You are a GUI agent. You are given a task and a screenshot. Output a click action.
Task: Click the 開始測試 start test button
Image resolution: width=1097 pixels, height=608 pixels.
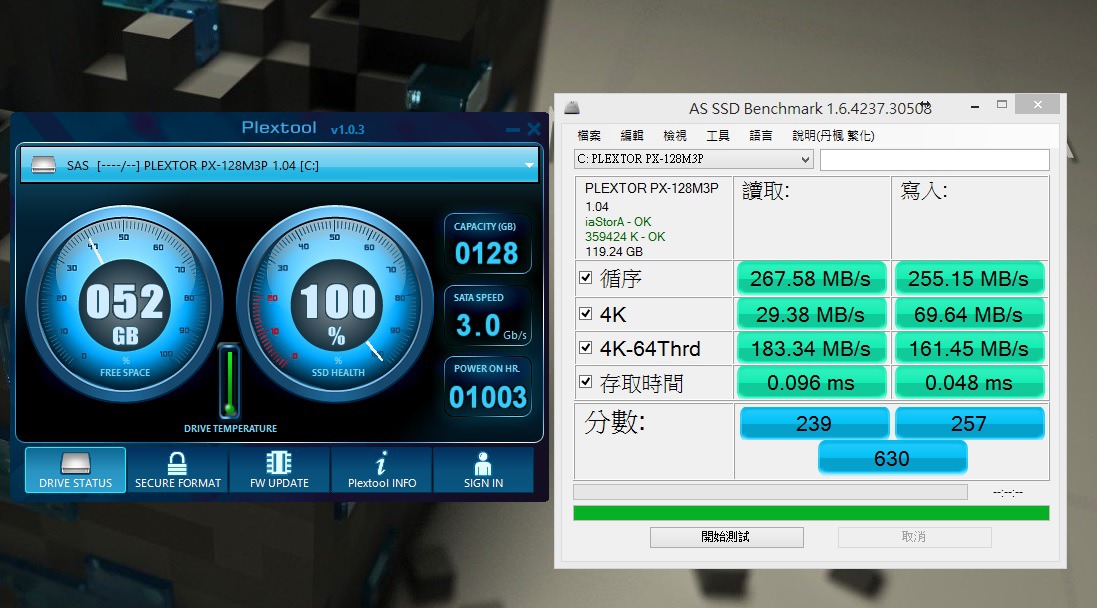(726, 537)
